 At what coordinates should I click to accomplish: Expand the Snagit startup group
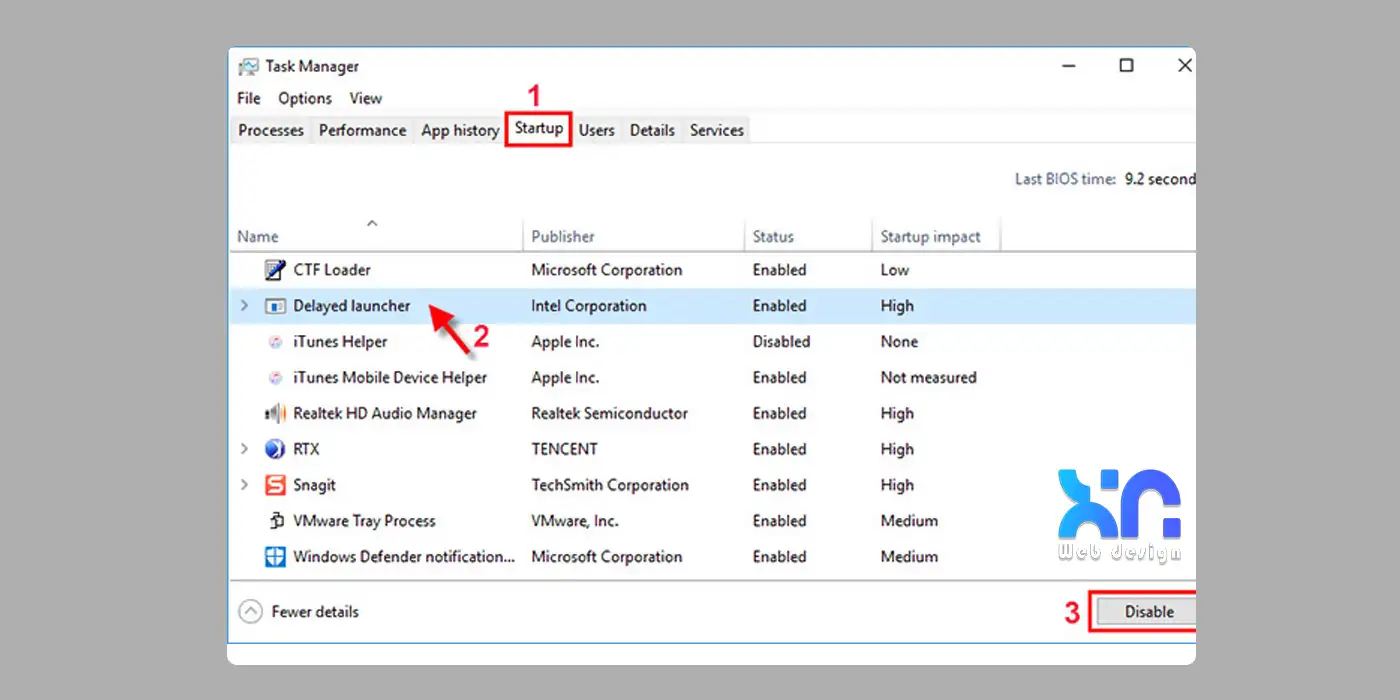245,485
